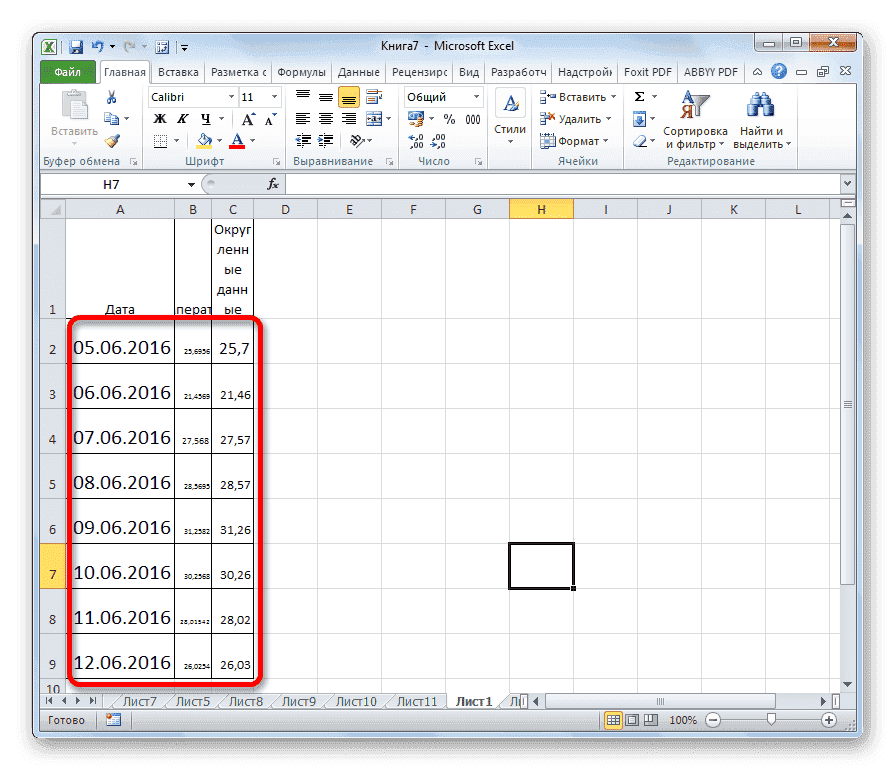Toggle underline with the Ч button
The image size is (896, 771).
coord(206,117)
